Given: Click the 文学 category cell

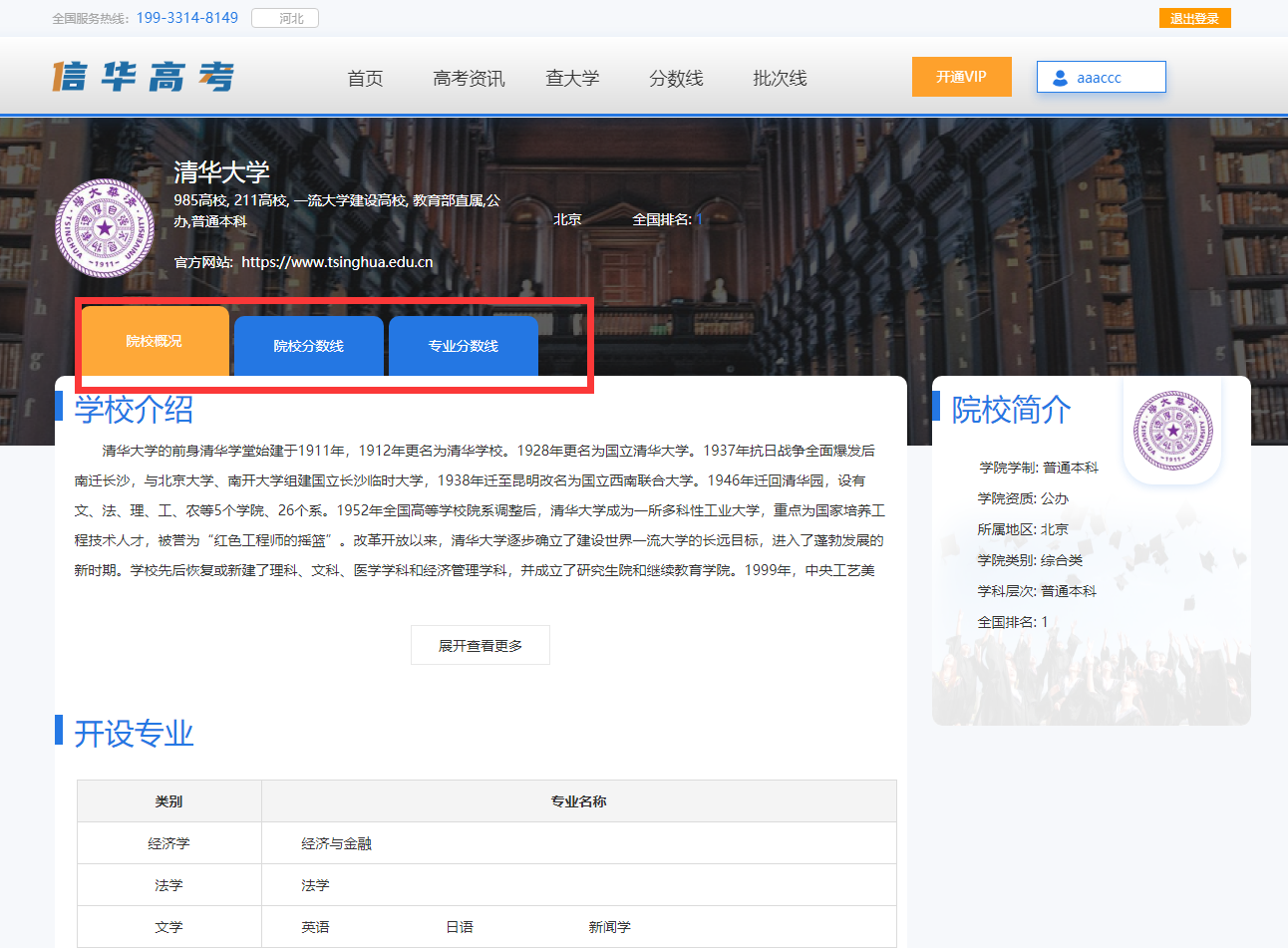Looking at the screenshot, I should (x=169, y=927).
